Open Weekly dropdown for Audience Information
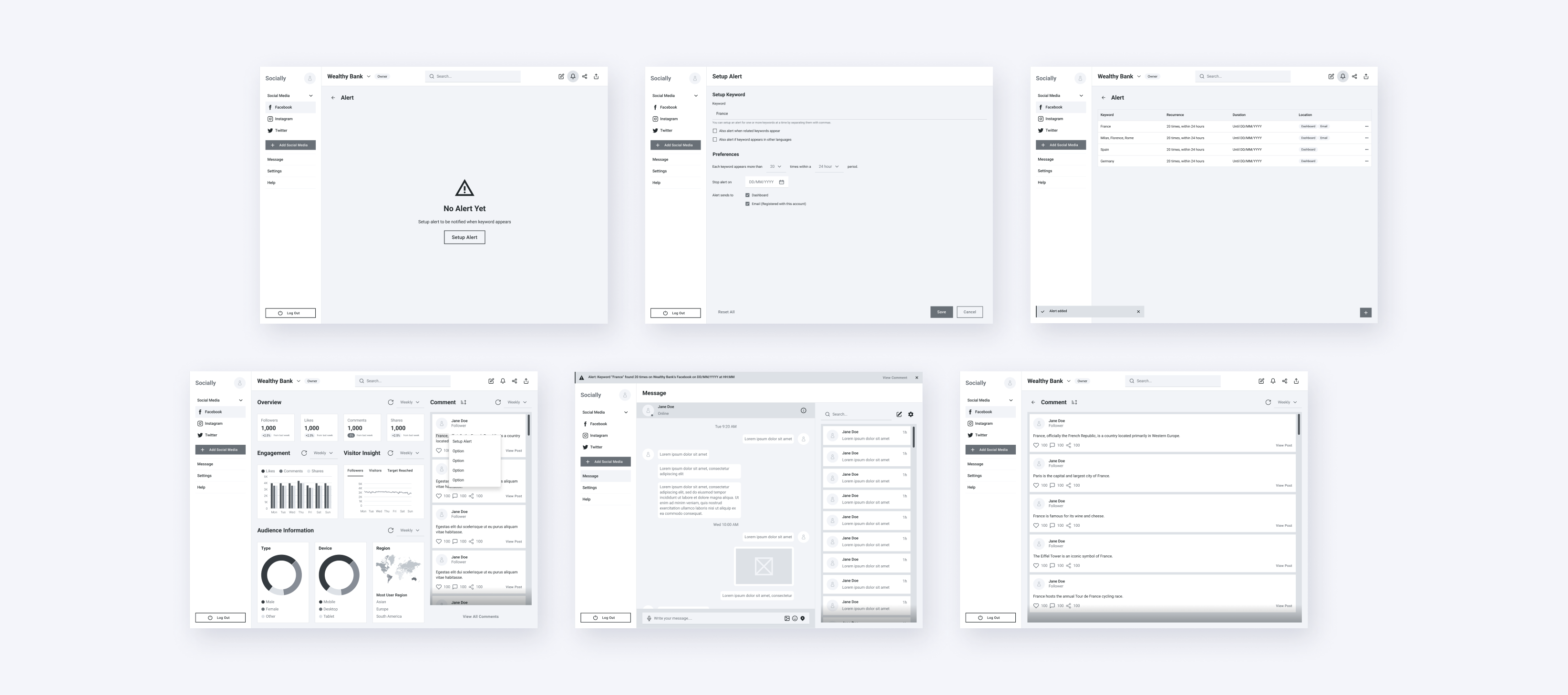This screenshot has width=1568, height=695. point(409,531)
